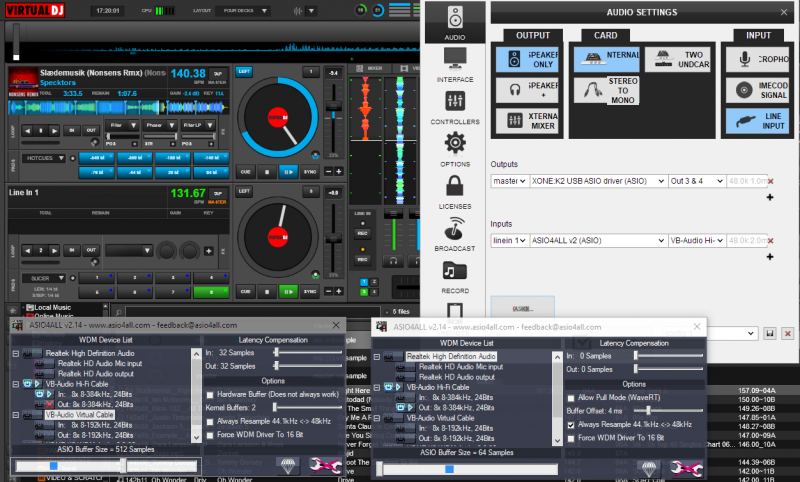This screenshot has width=800, height=482.
Task: Collapse VB-Audio Virtual Cable in right window
Action: (x=377, y=418)
